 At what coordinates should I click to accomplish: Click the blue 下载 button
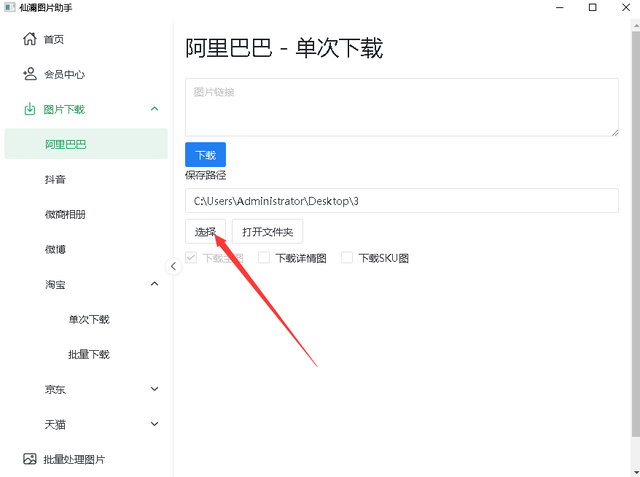tap(205, 155)
